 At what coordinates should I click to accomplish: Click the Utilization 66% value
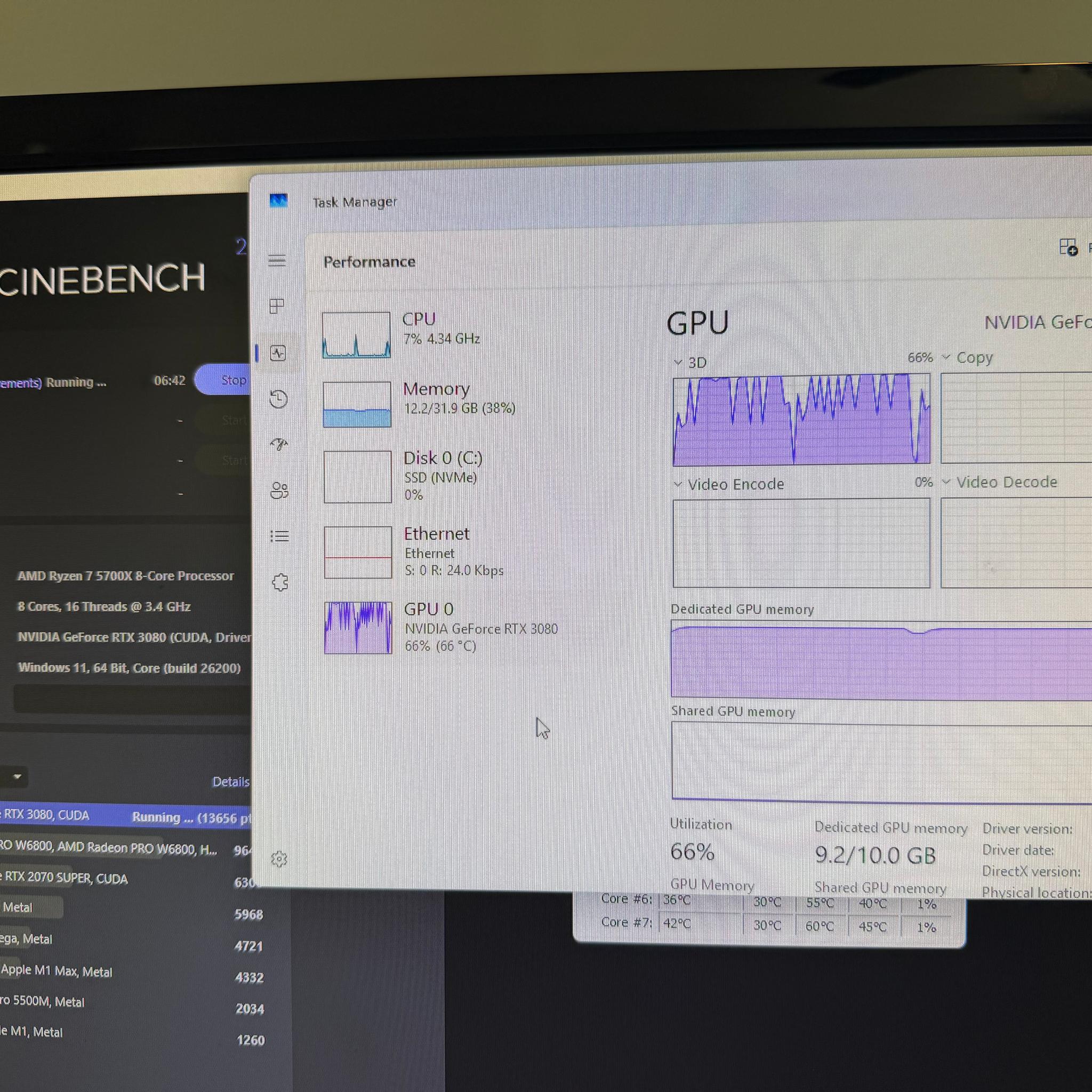693,852
